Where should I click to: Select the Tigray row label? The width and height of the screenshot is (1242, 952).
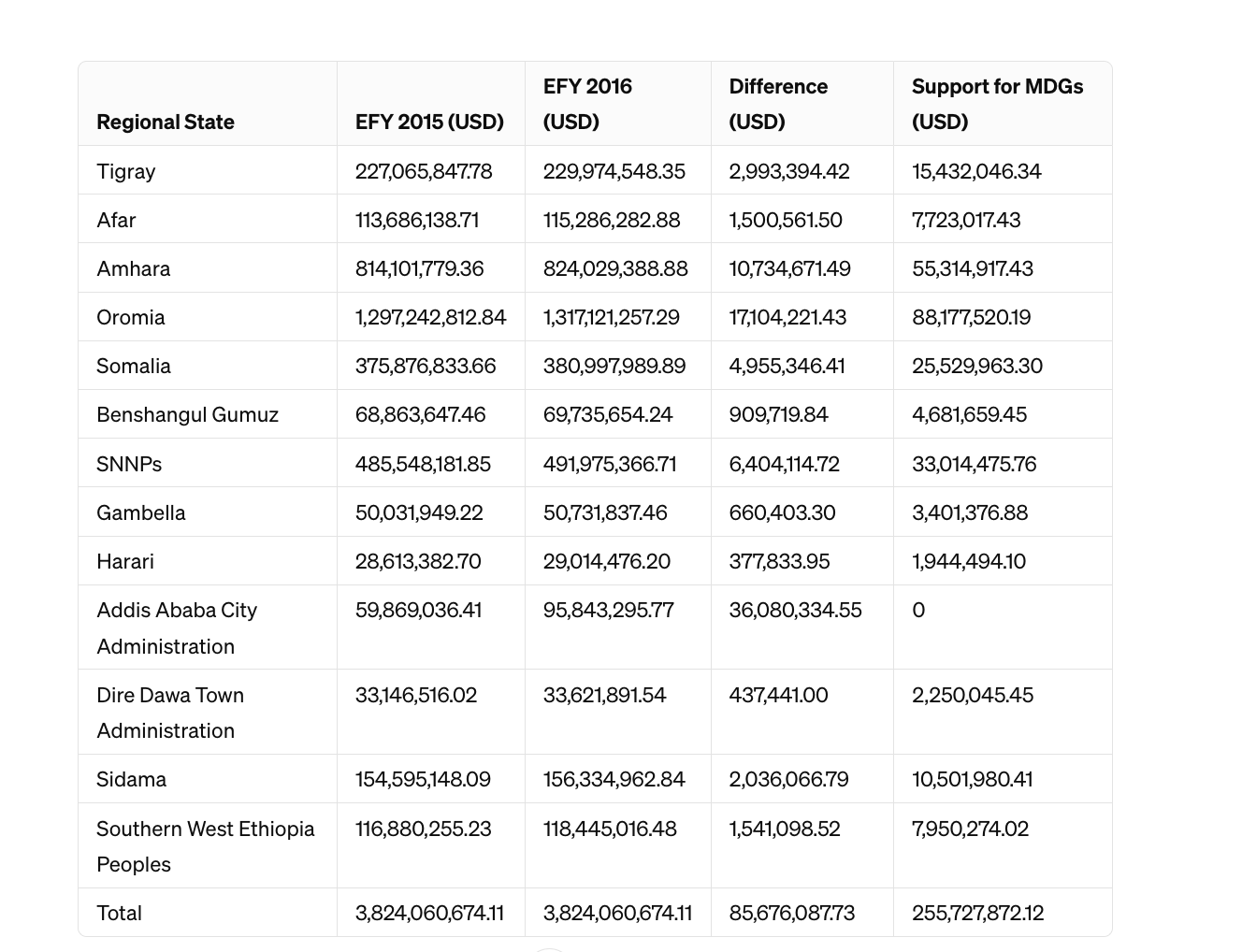click(126, 171)
